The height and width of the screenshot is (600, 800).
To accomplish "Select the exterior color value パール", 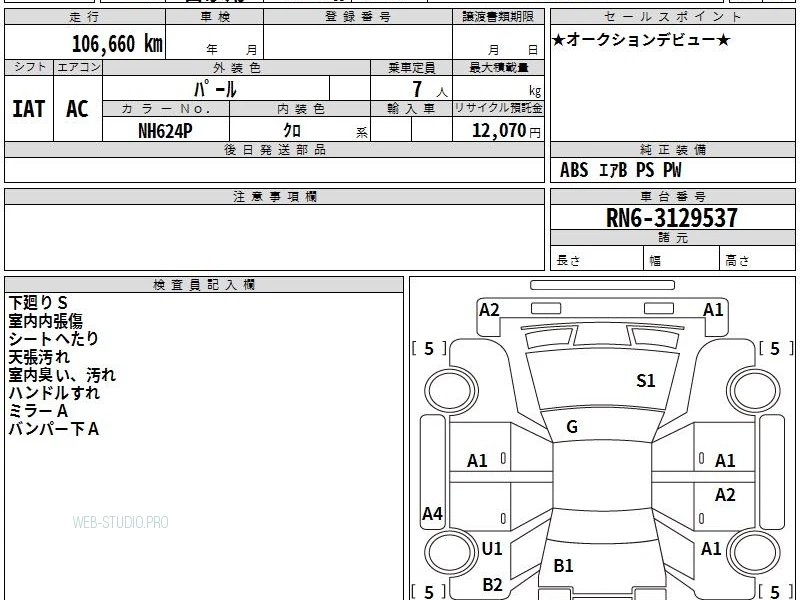I will click(x=215, y=89).
